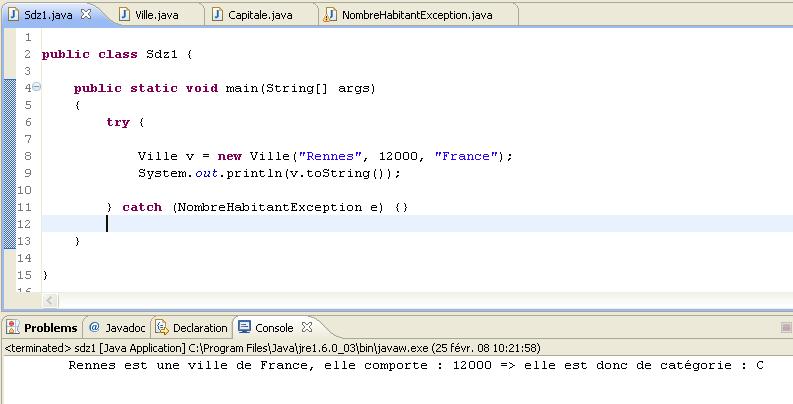793x404 pixels.
Task: Click the terminate button in Console toolbar
Action: point(786,328)
